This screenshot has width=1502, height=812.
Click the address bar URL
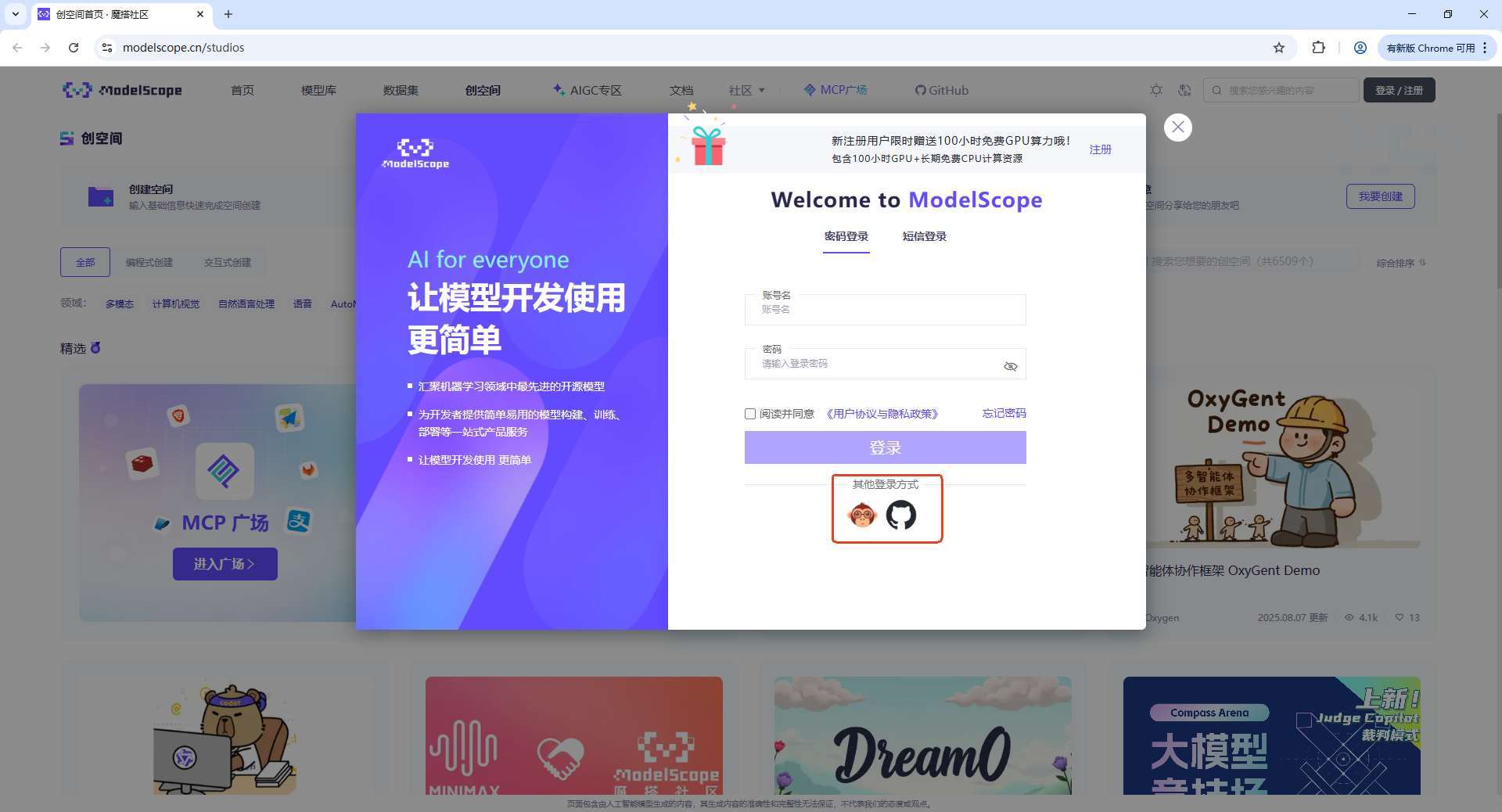184,48
